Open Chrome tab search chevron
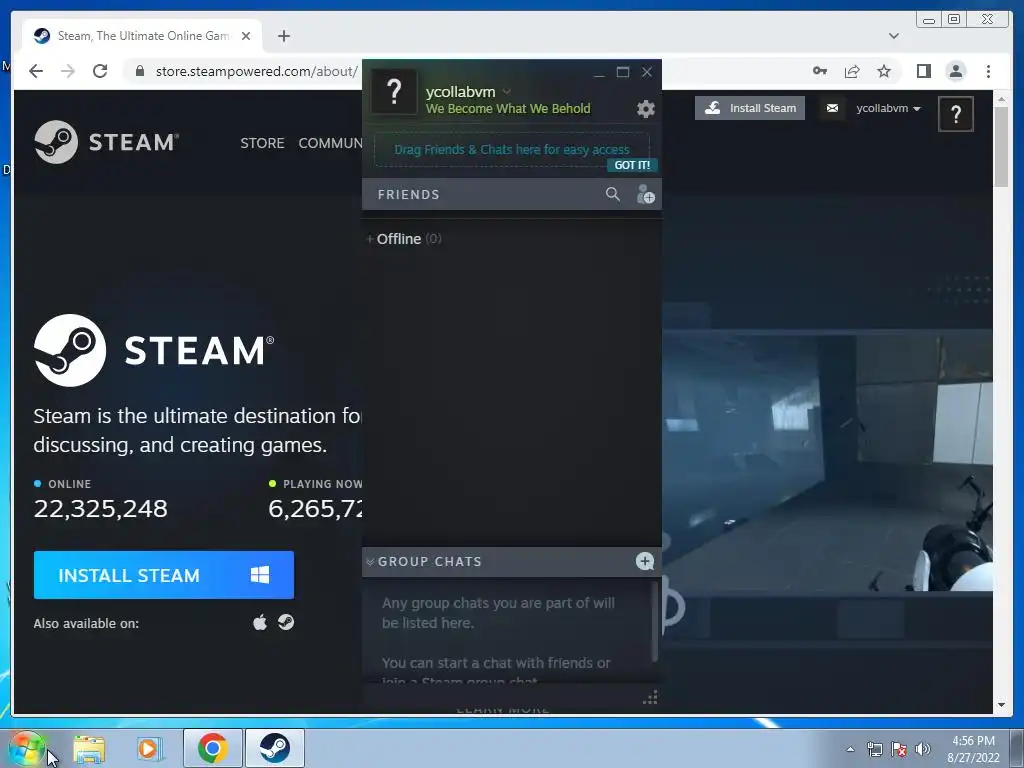This screenshot has height=768, width=1024. [x=894, y=36]
